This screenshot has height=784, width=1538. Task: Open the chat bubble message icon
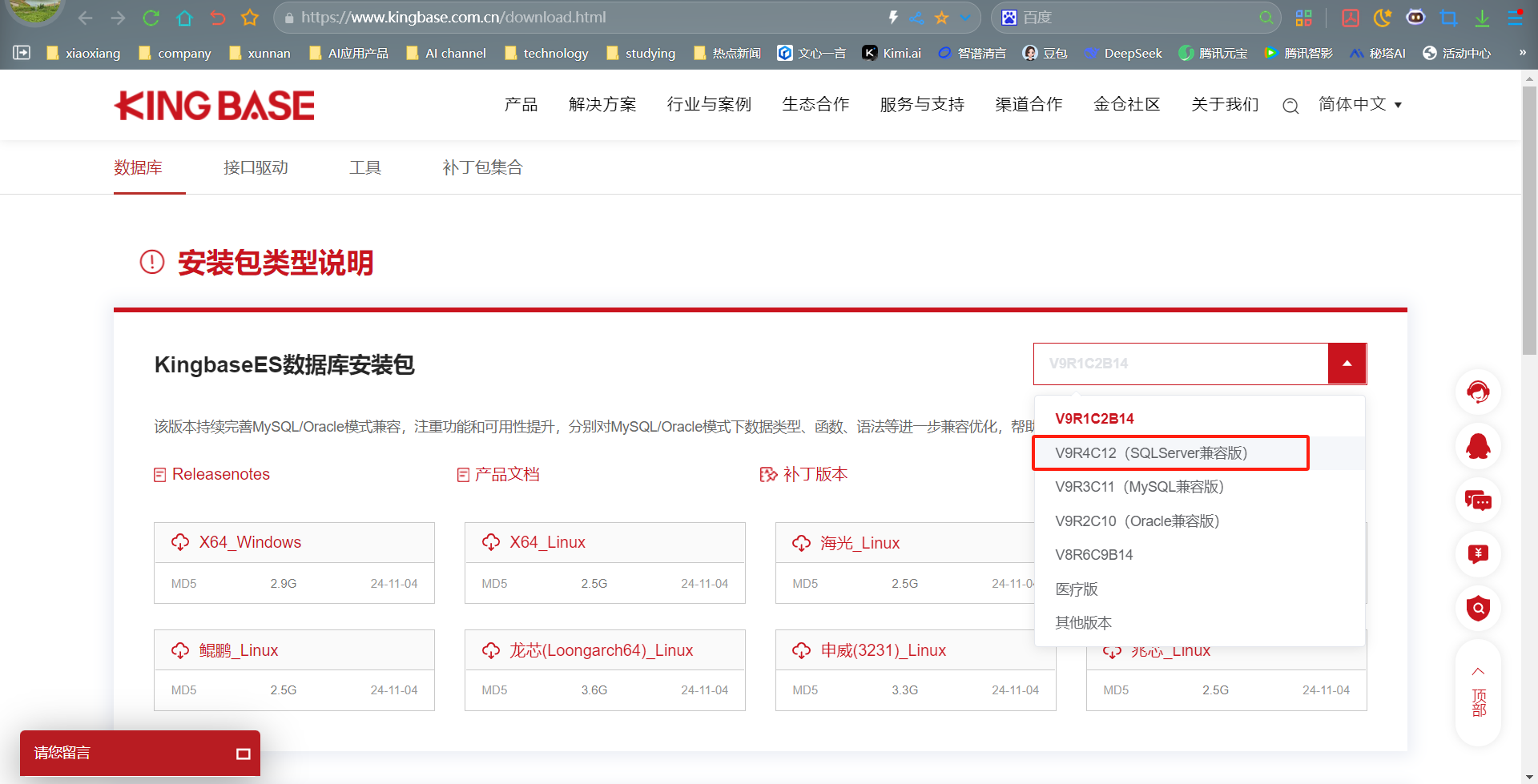click(x=1478, y=501)
